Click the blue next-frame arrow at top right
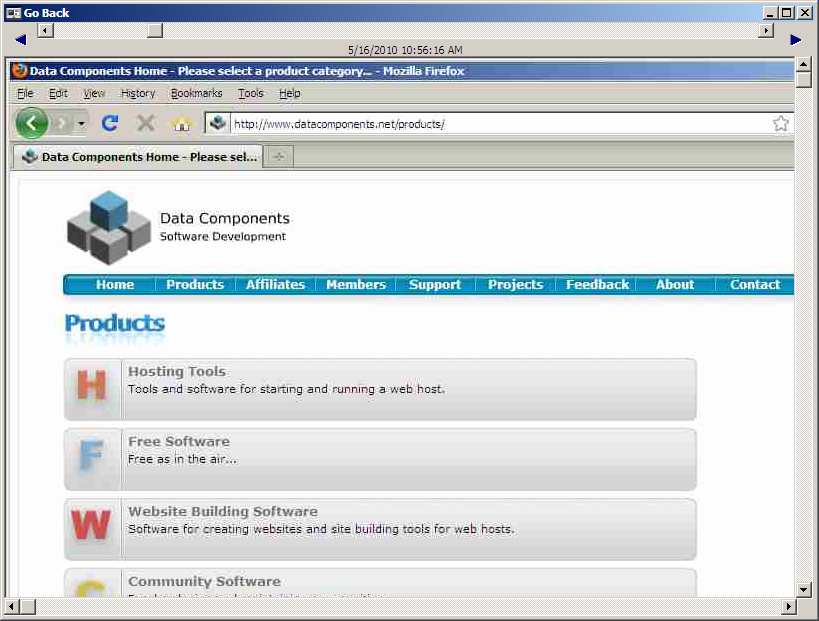The height and width of the screenshot is (621, 819). (796, 40)
